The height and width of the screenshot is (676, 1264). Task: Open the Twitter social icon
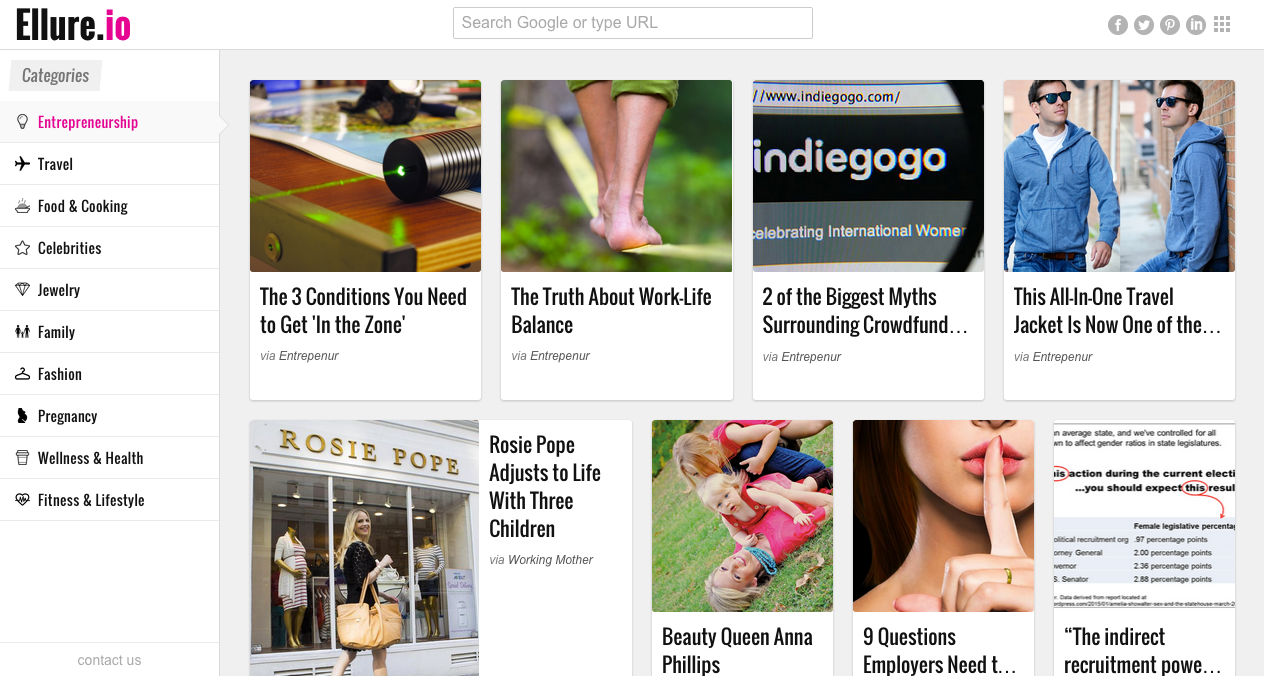point(1144,25)
